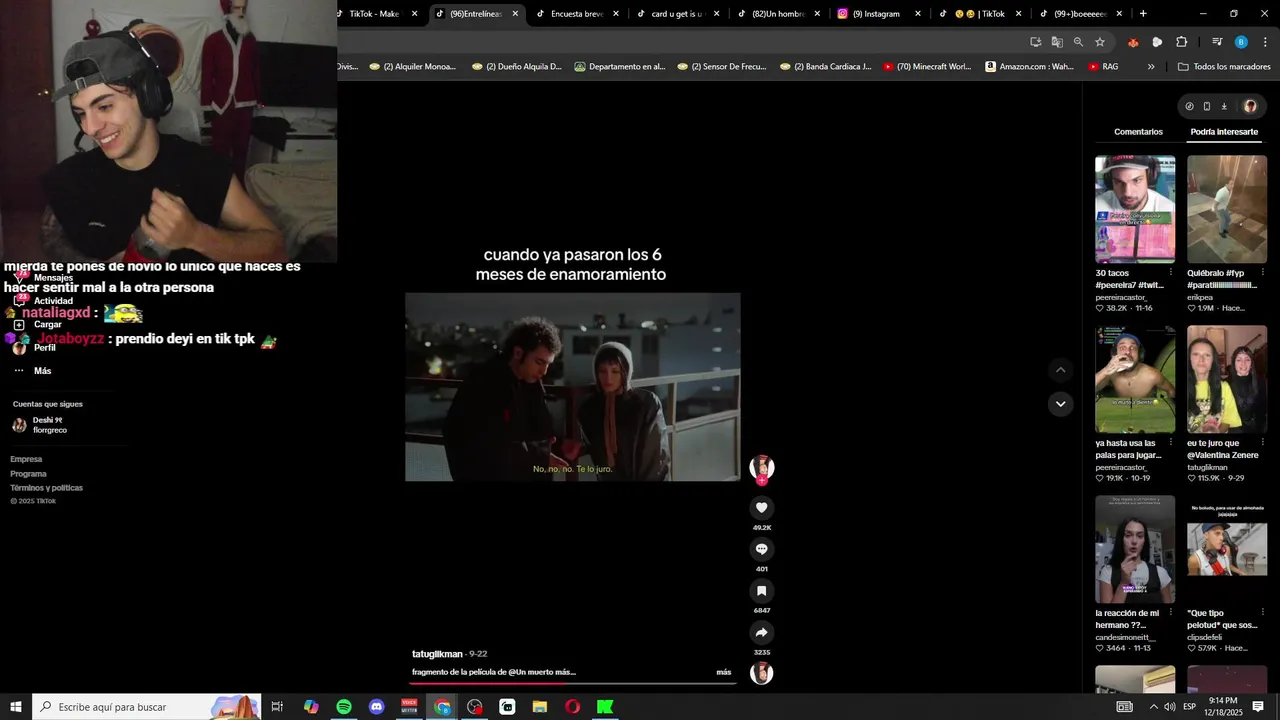This screenshot has height=720, width=1280.
Task: Switch to Instagram browser tab
Action: [877, 14]
